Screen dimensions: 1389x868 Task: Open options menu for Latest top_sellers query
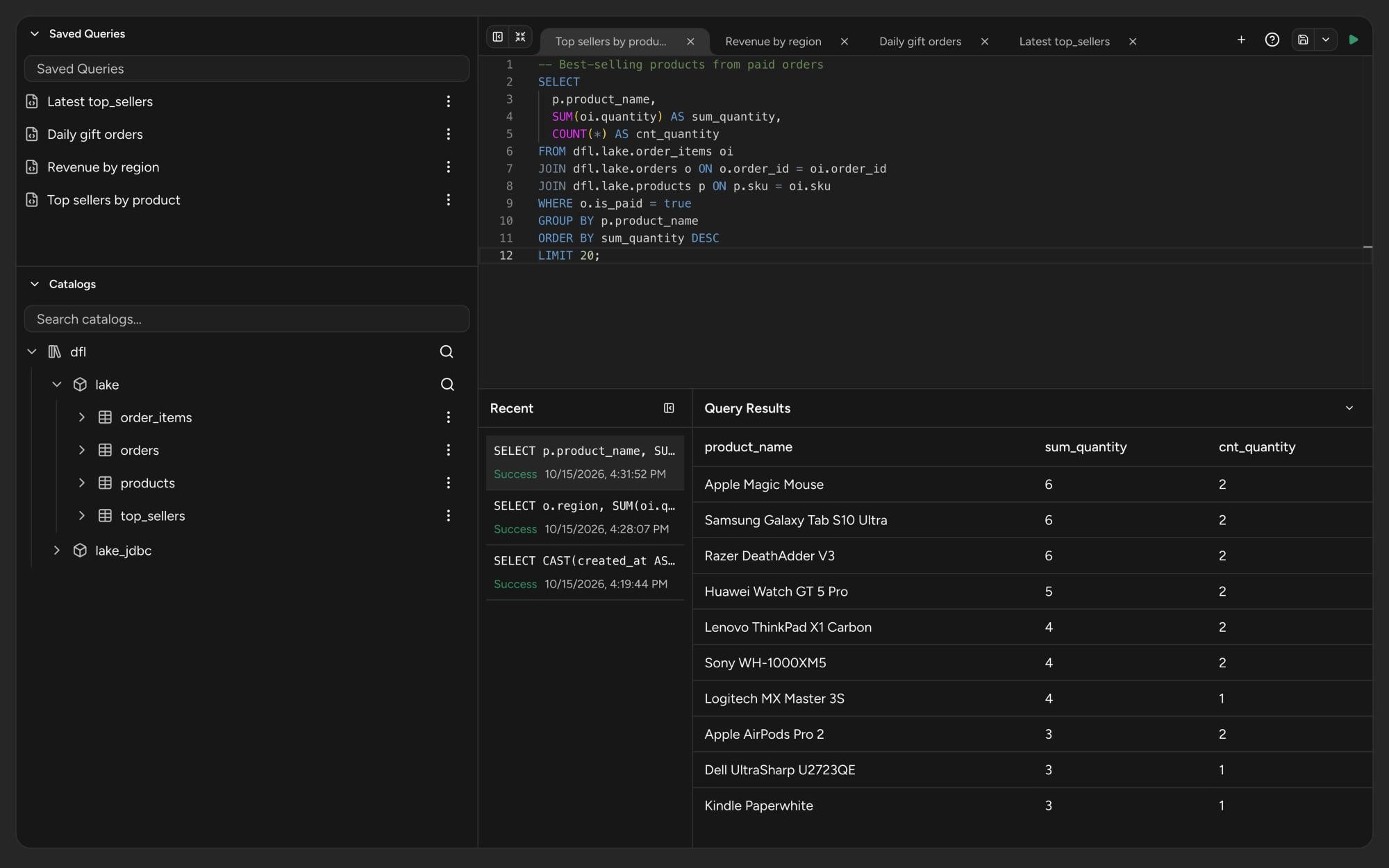pyautogui.click(x=448, y=101)
